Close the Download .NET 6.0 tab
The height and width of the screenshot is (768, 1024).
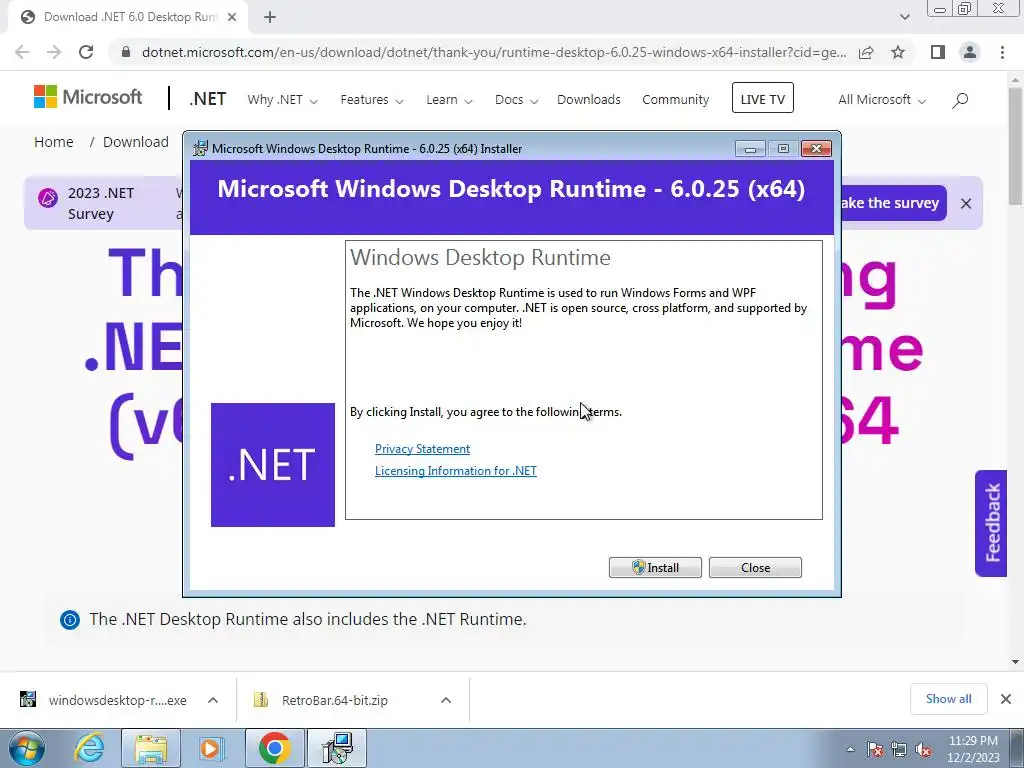pyautogui.click(x=232, y=17)
